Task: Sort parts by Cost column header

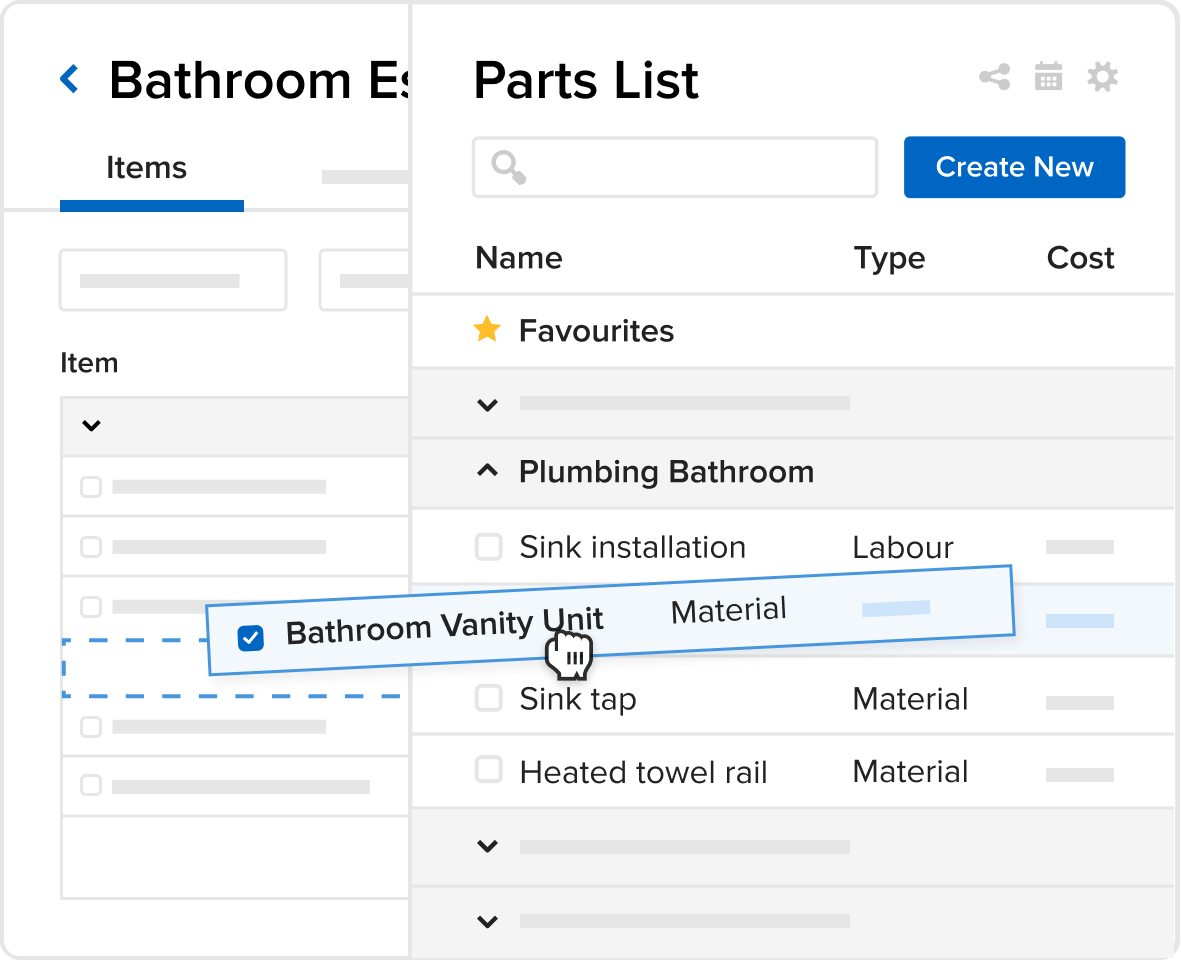Action: (x=1080, y=258)
